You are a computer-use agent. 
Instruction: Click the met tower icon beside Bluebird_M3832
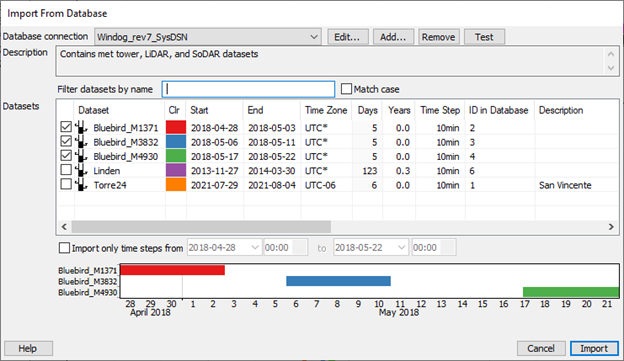[81, 142]
